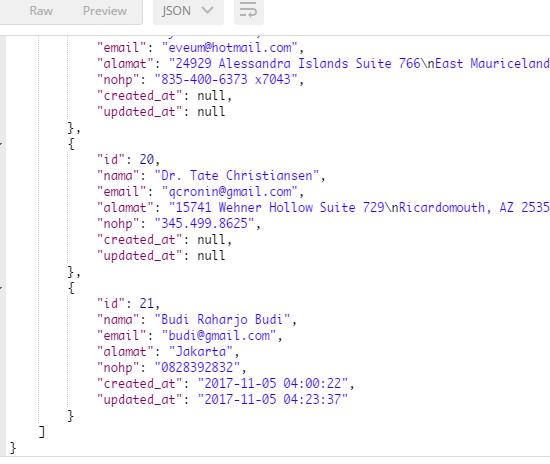Switch to the Raw view tab
The height and width of the screenshot is (464, 550).
(x=41, y=11)
